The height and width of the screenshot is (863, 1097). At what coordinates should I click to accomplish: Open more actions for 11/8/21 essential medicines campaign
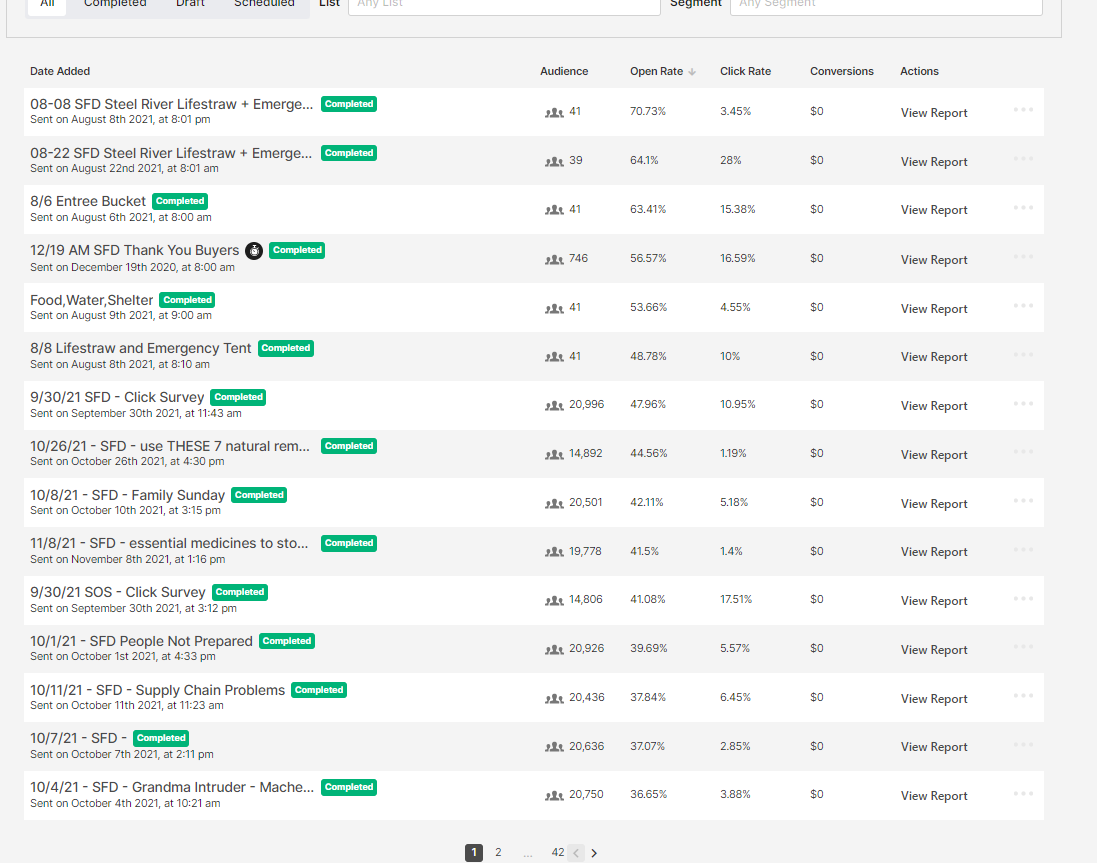pos(1023,550)
